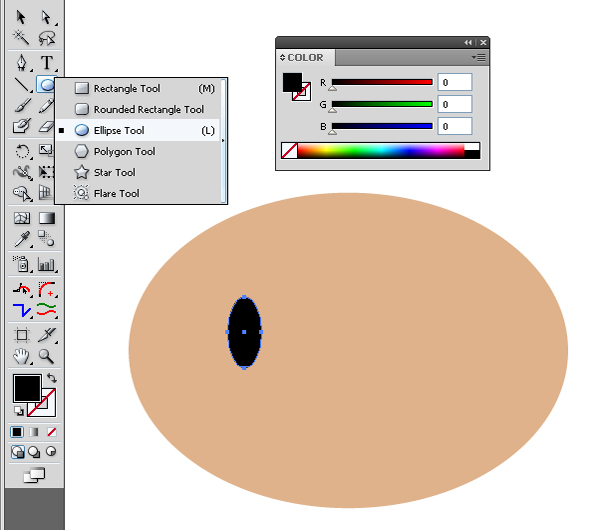
Task: Activate the Fill swatch in Color panel
Action: (x=292, y=82)
